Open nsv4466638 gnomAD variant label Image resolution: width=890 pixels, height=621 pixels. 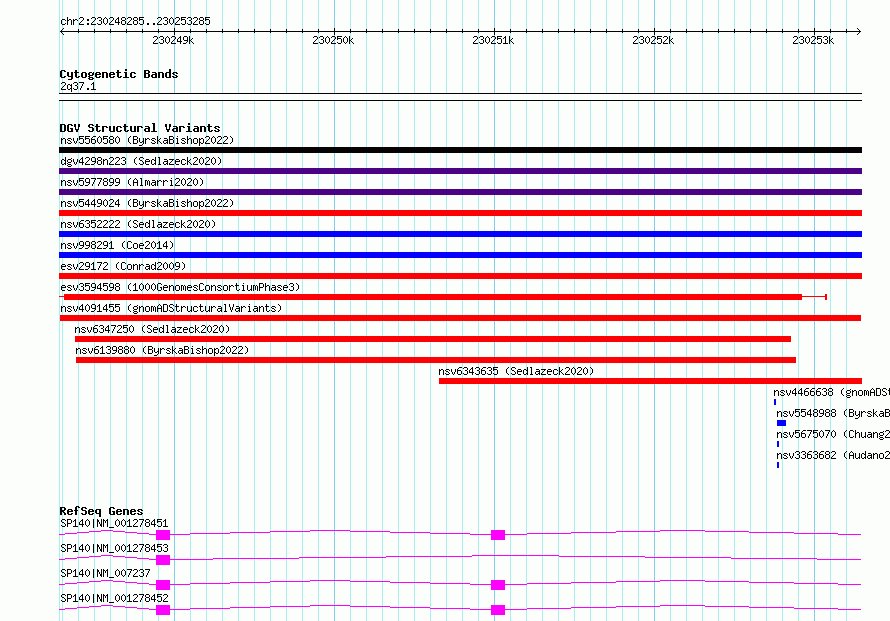[831, 392]
